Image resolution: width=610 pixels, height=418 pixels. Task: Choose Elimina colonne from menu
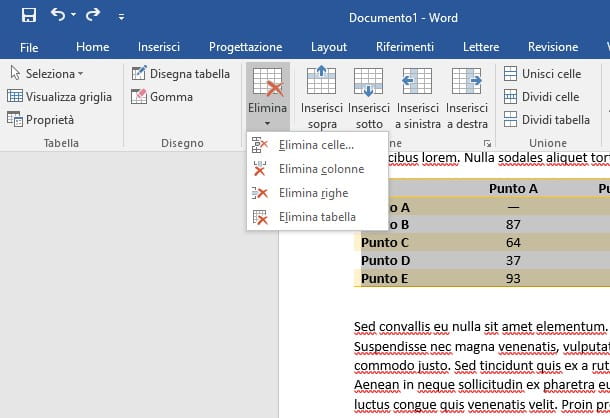point(320,169)
